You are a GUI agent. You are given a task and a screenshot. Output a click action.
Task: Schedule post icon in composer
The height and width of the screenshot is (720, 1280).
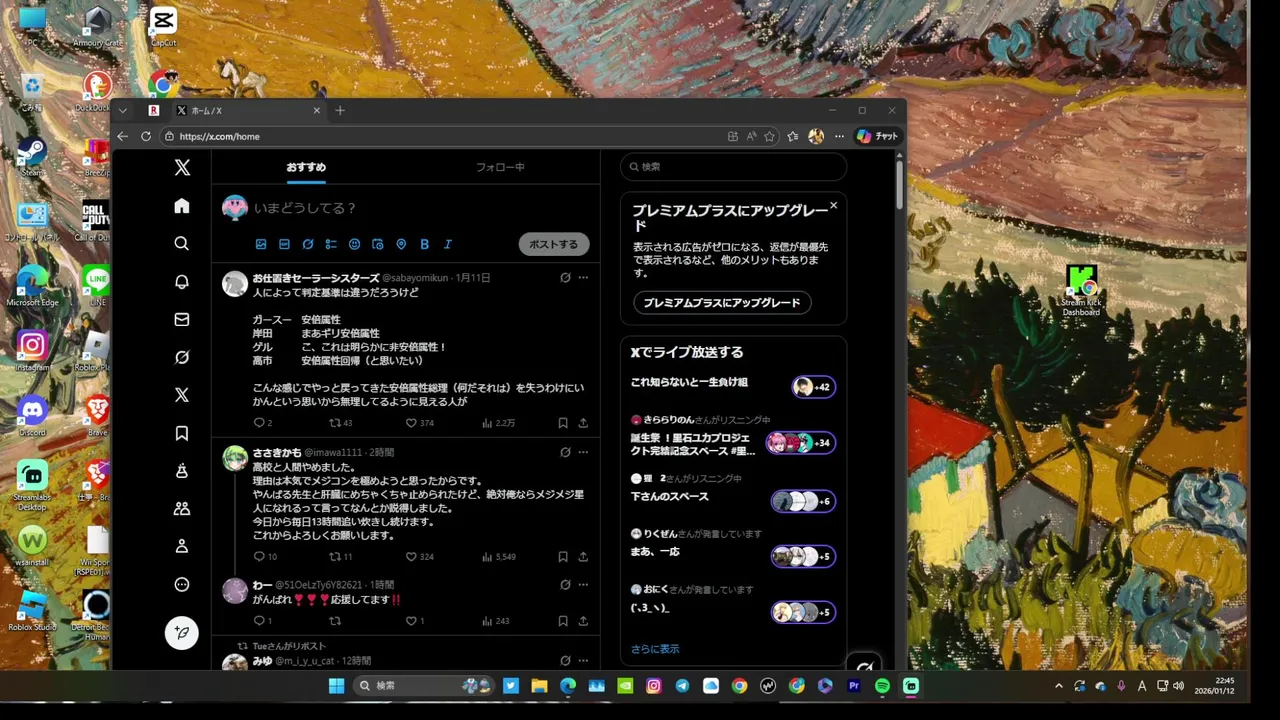coord(378,244)
